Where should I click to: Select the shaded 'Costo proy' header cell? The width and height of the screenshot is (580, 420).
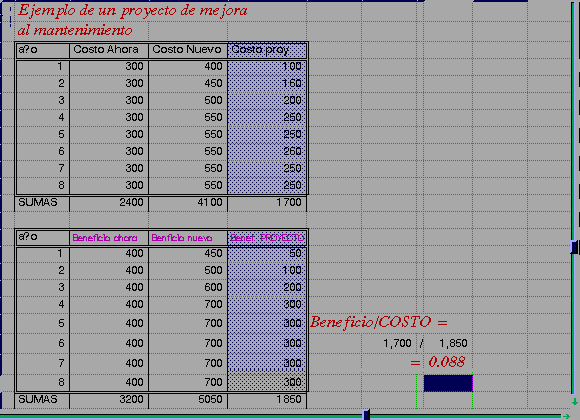coord(267,50)
